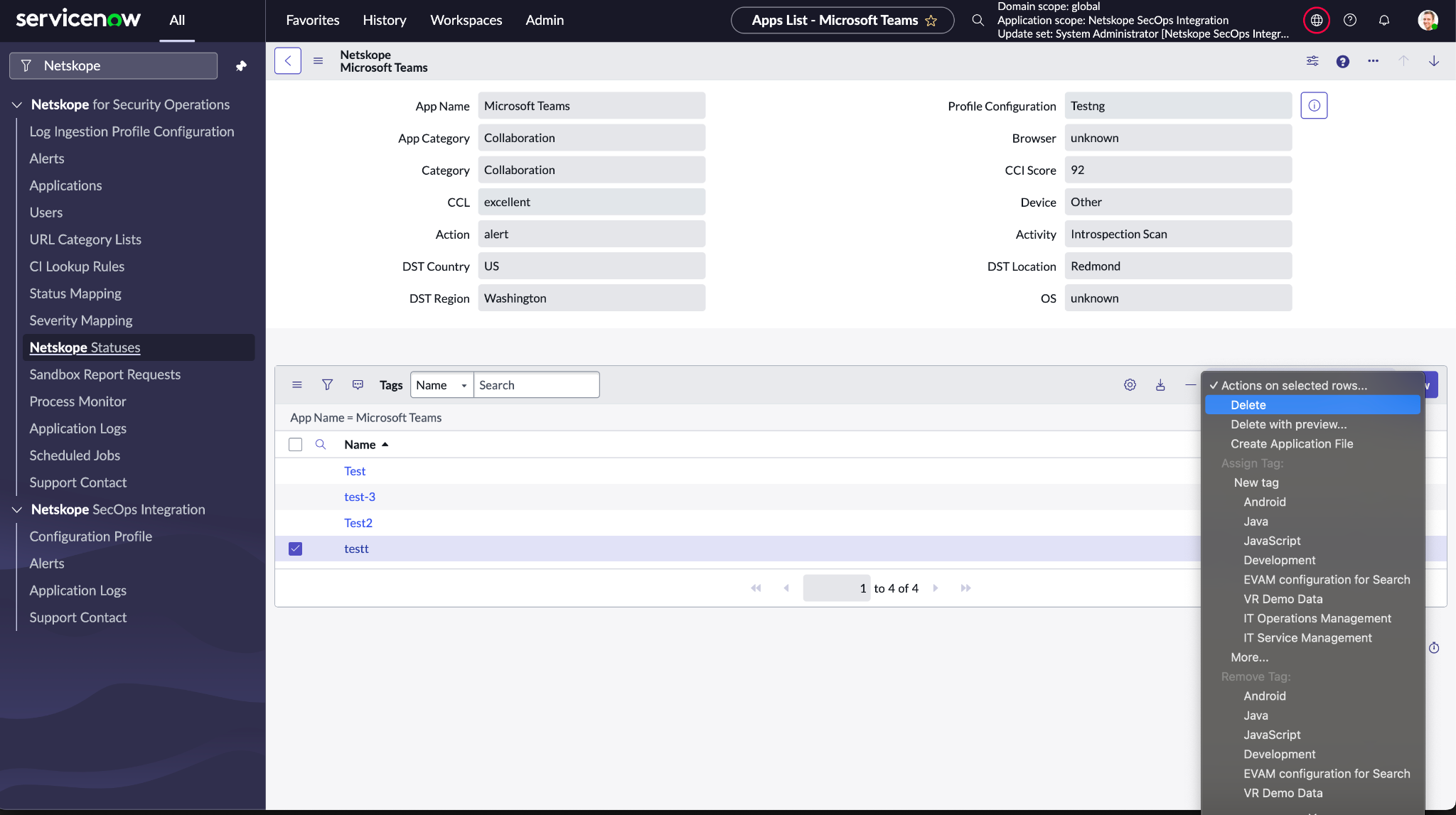
Task: Open the globe scope selector
Action: point(1317,20)
